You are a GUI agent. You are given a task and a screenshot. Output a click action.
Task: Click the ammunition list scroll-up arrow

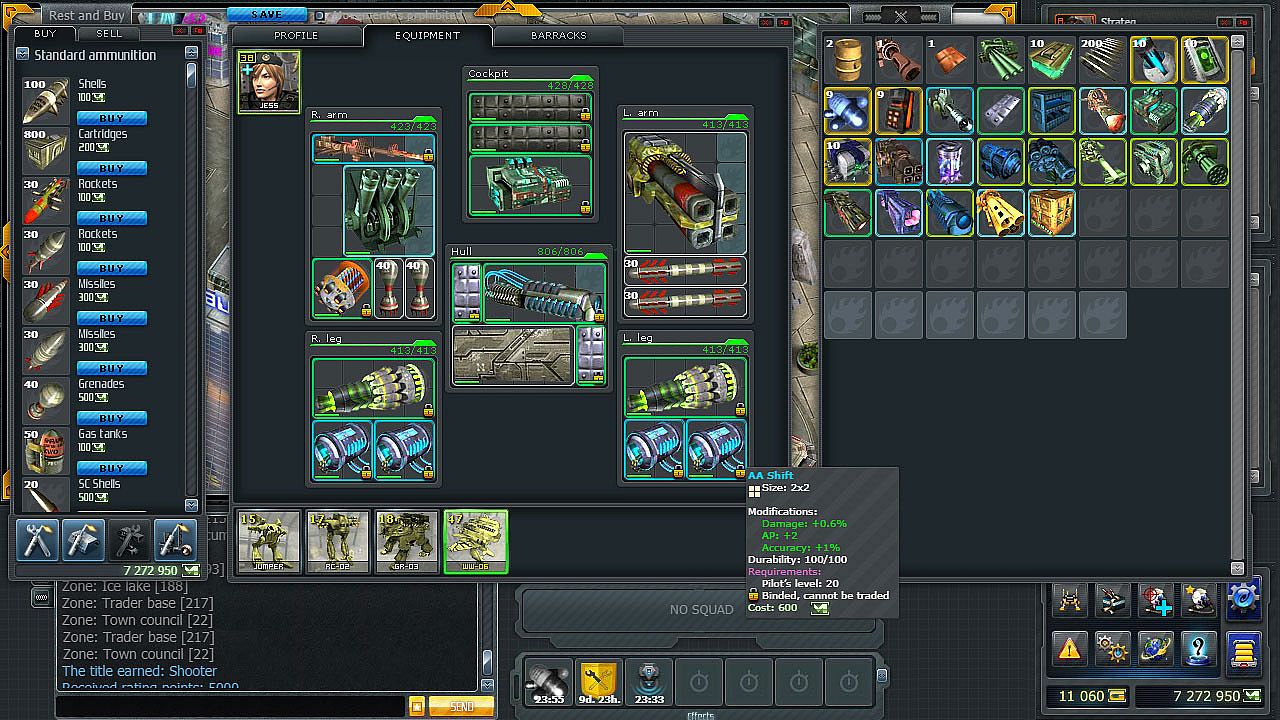pos(192,50)
